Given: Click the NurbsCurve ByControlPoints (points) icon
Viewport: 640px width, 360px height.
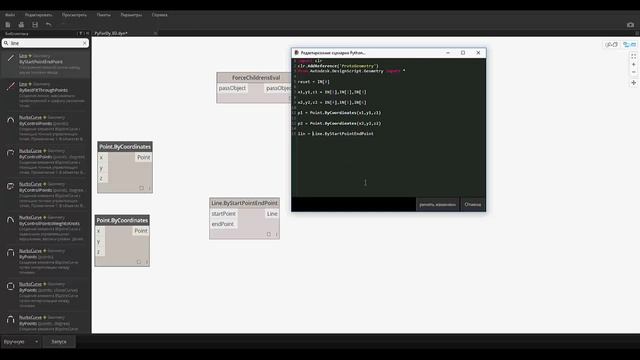Looking at the screenshot, I should point(11,120).
